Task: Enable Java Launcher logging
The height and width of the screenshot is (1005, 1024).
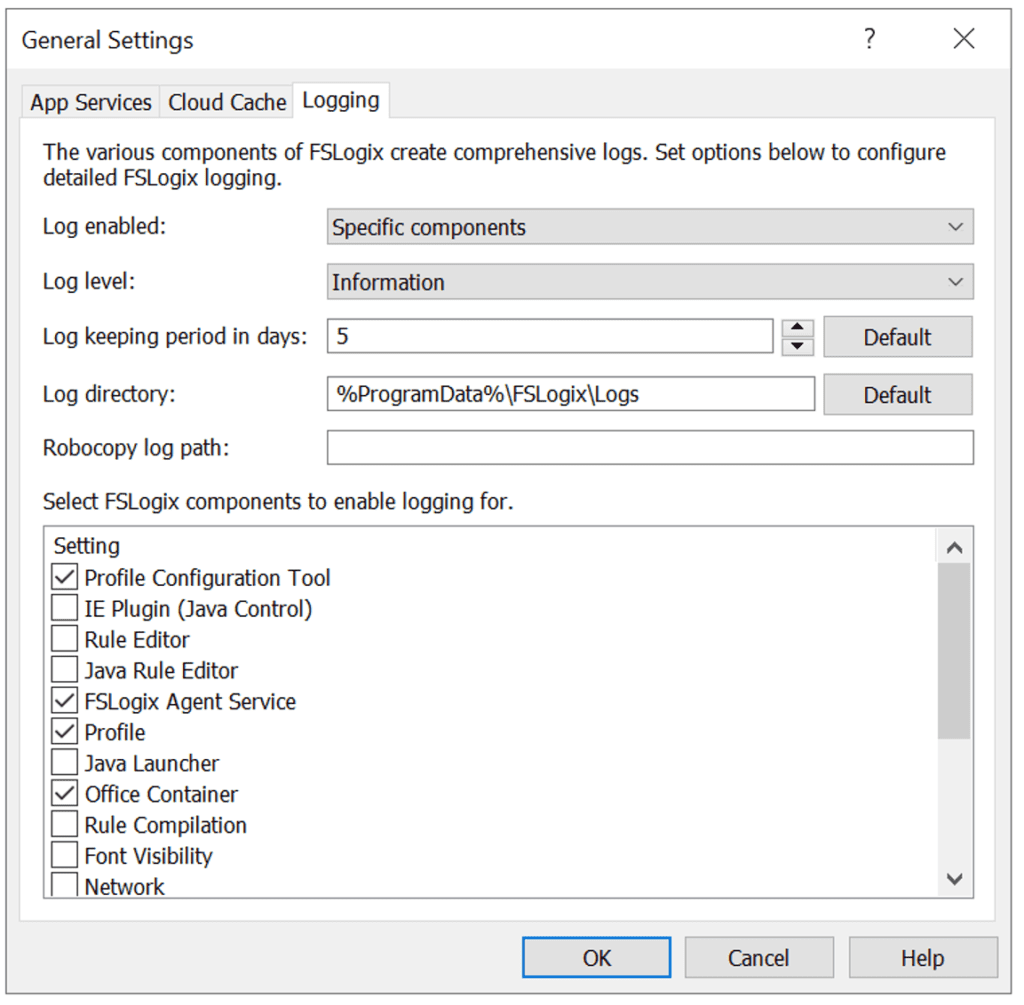Action: pyautogui.click(x=64, y=762)
